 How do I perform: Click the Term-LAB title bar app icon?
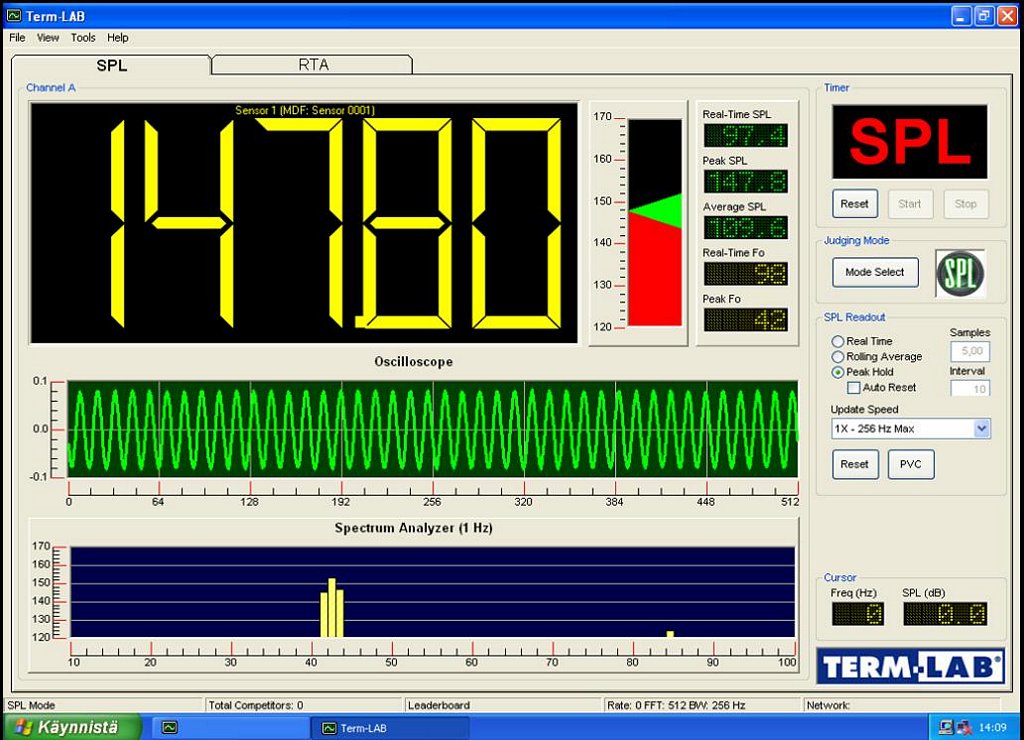click(x=13, y=15)
